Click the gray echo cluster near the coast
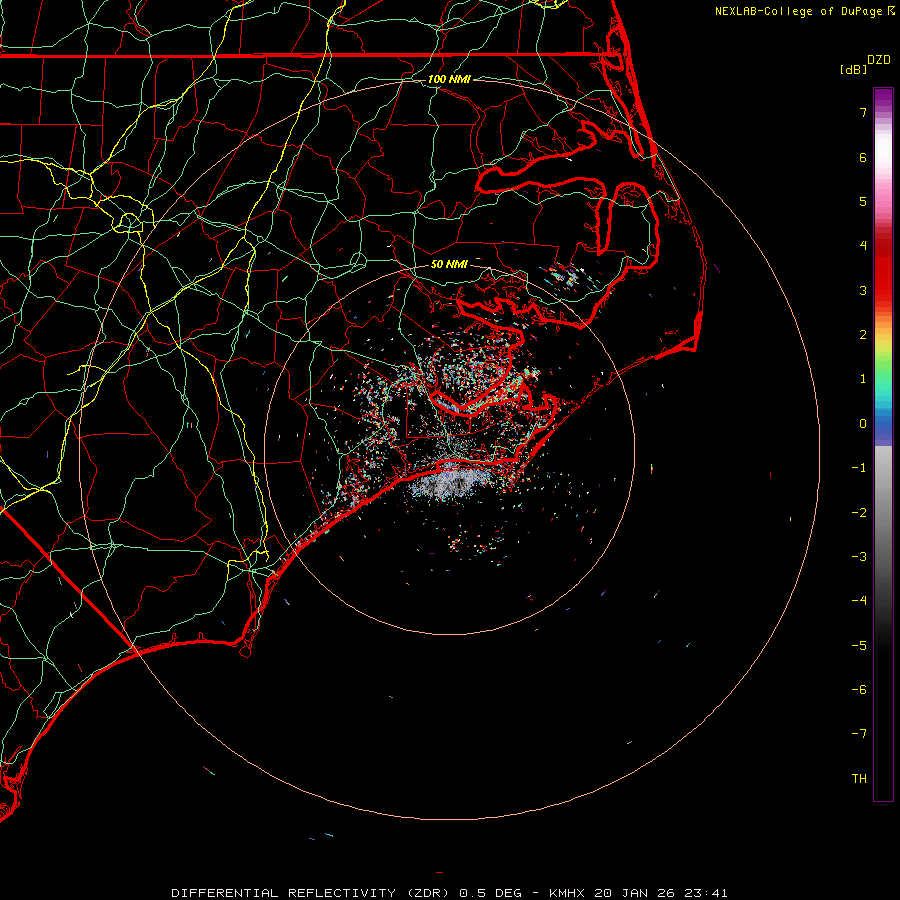 tap(452, 482)
